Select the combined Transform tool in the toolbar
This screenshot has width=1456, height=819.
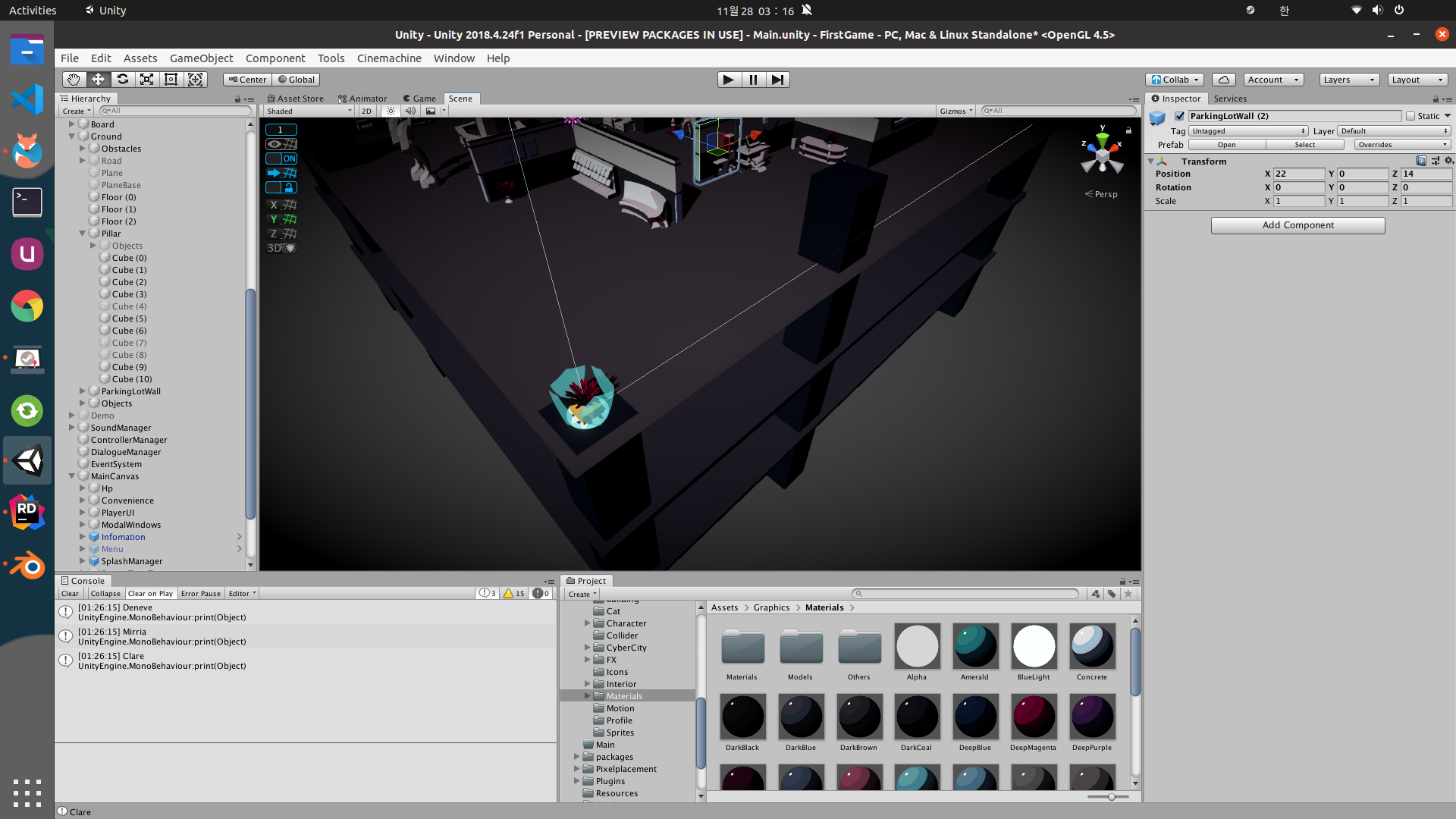[195, 80]
